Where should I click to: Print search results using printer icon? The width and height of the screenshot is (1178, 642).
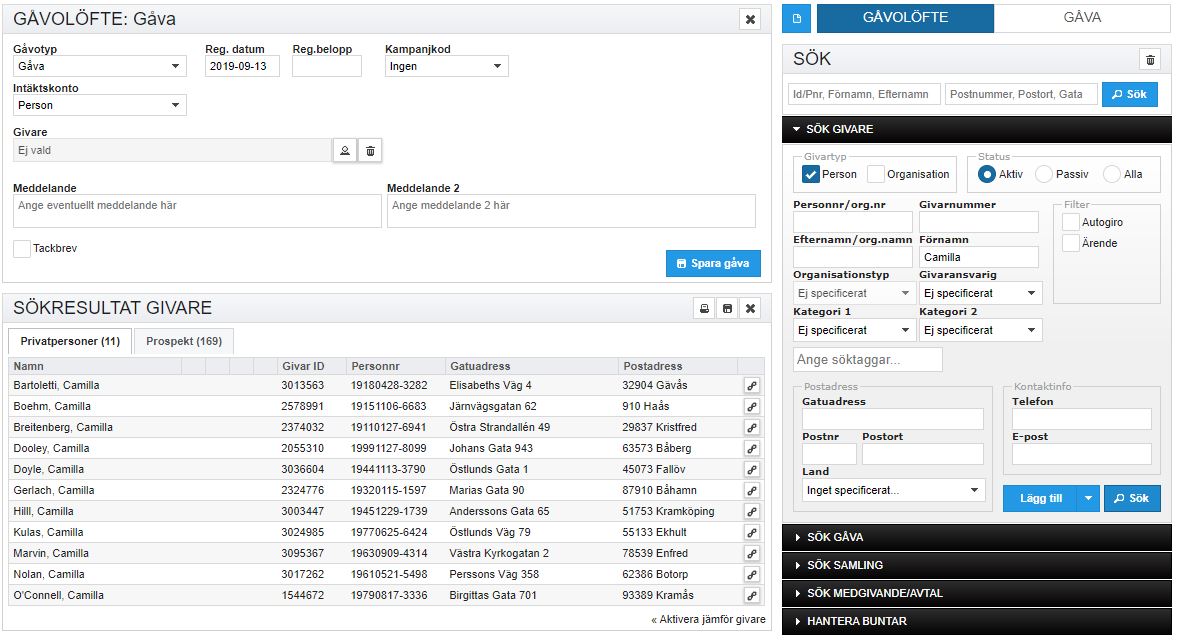704,309
